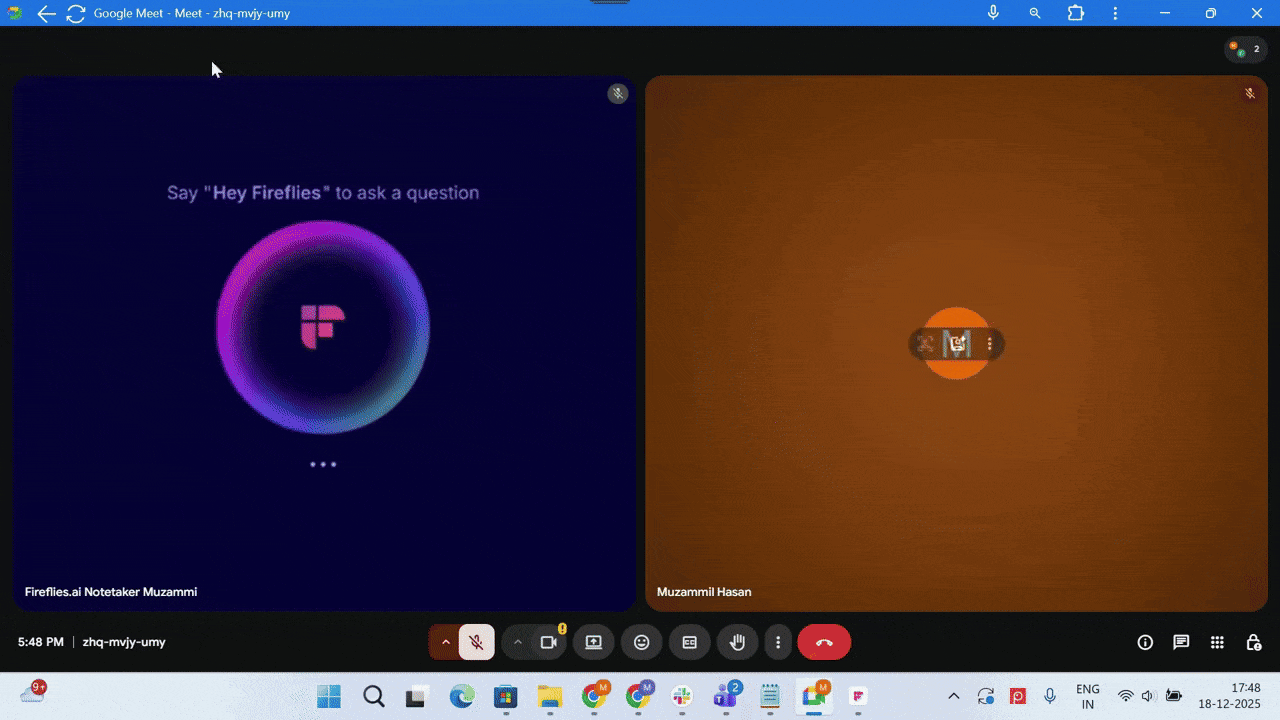This screenshot has height=720, width=1280.
Task: Open Muzammil Hasan's tile options menu
Action: point(989,344)
